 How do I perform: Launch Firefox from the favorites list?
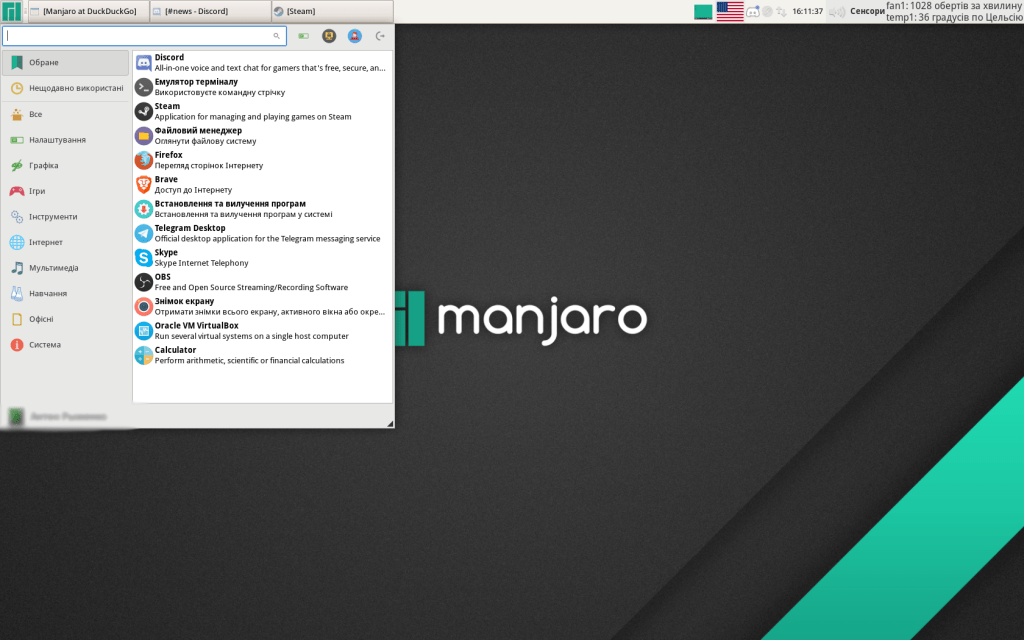click(262, 160)
